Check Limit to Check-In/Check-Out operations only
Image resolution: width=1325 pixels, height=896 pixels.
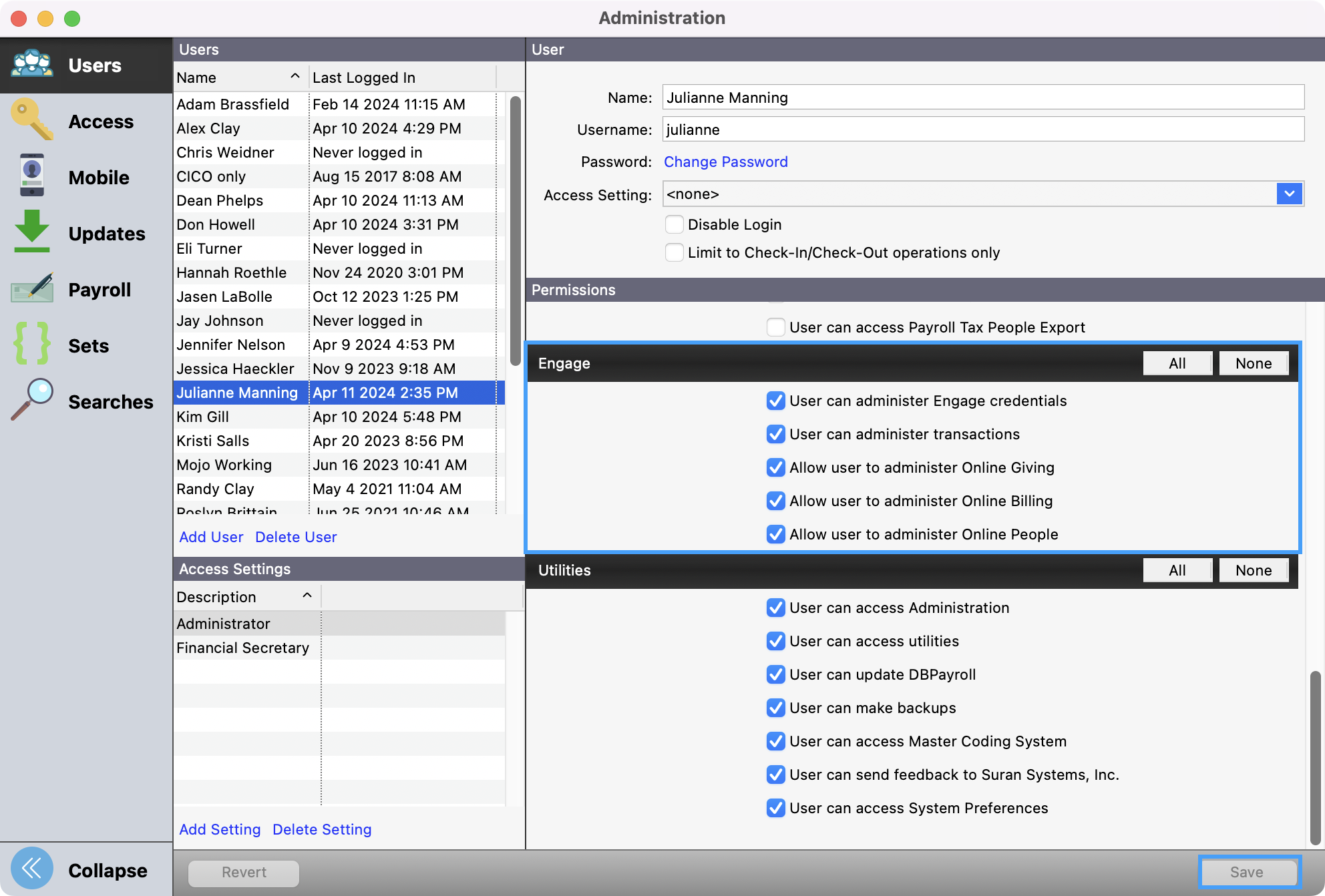click(675, 252)
